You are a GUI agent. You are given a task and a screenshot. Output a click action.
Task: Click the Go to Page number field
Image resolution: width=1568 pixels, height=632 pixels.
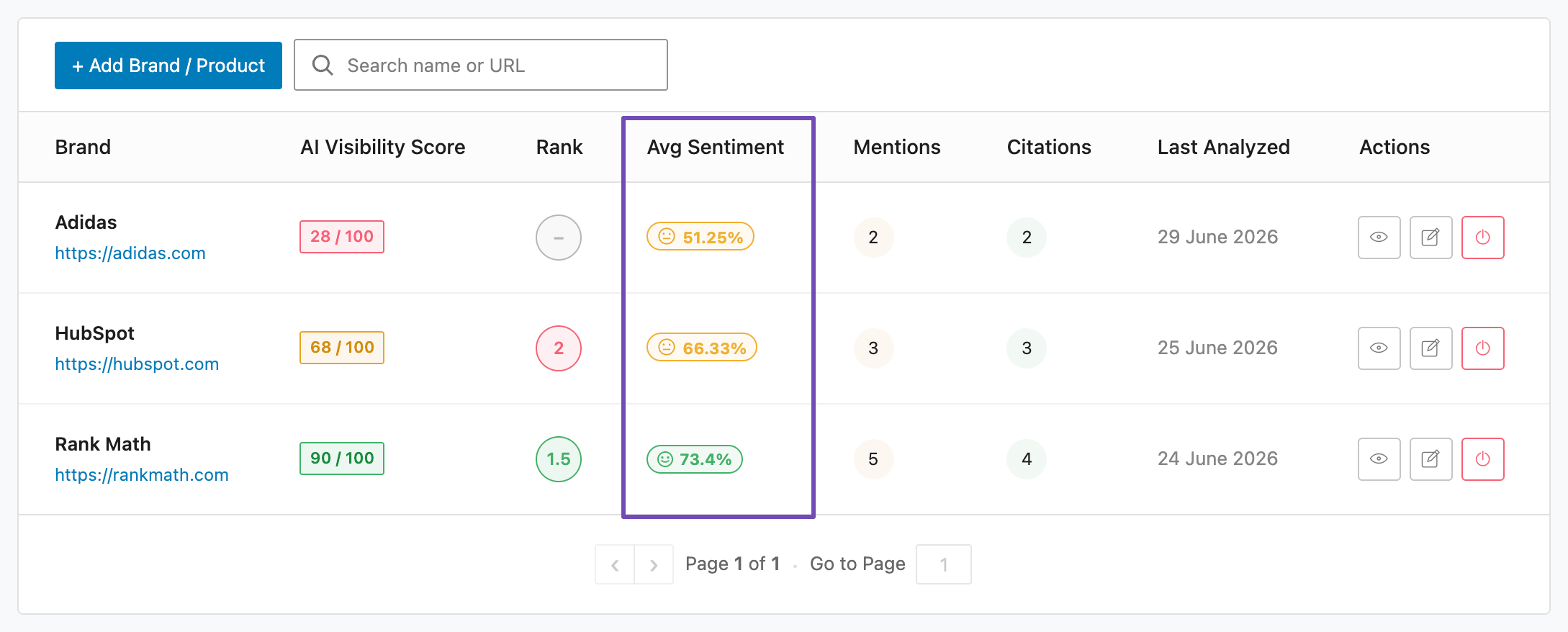943,564
